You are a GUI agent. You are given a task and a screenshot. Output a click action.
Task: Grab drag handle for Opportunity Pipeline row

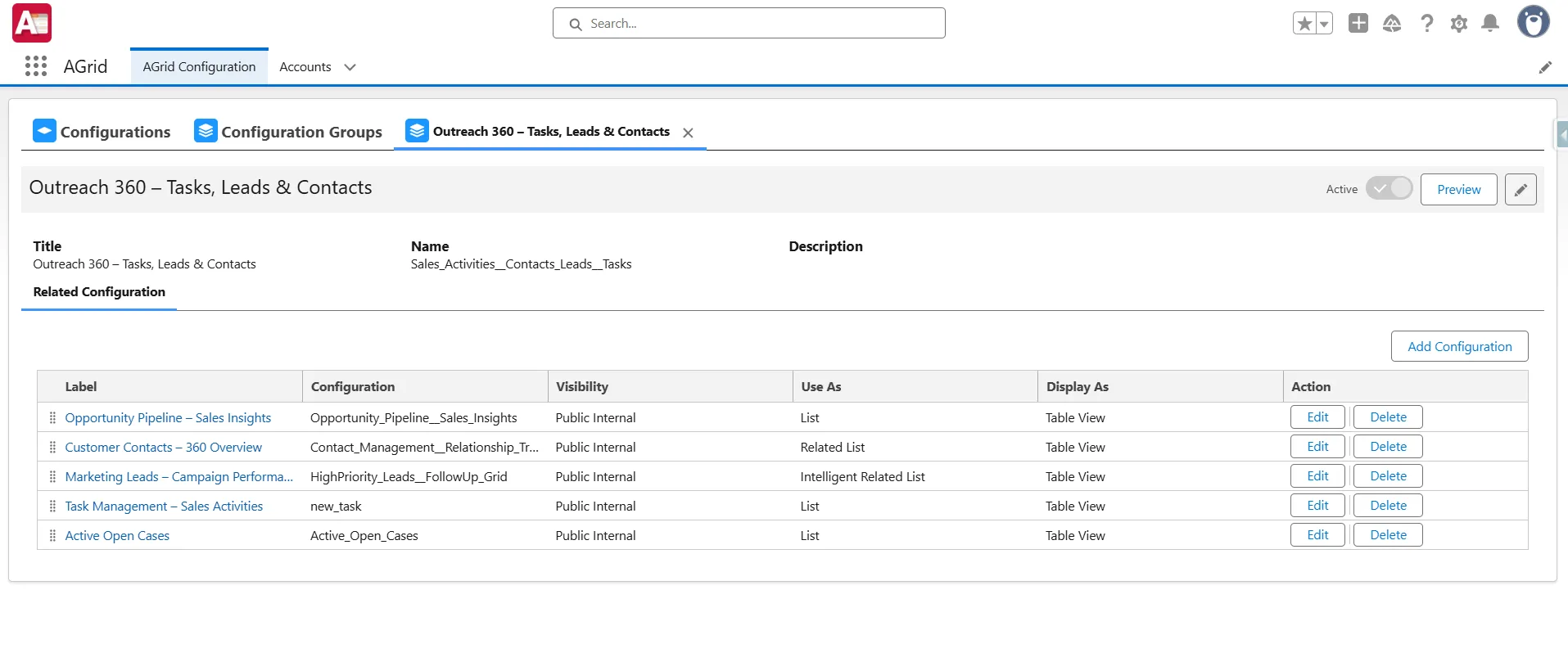[52, 417]
